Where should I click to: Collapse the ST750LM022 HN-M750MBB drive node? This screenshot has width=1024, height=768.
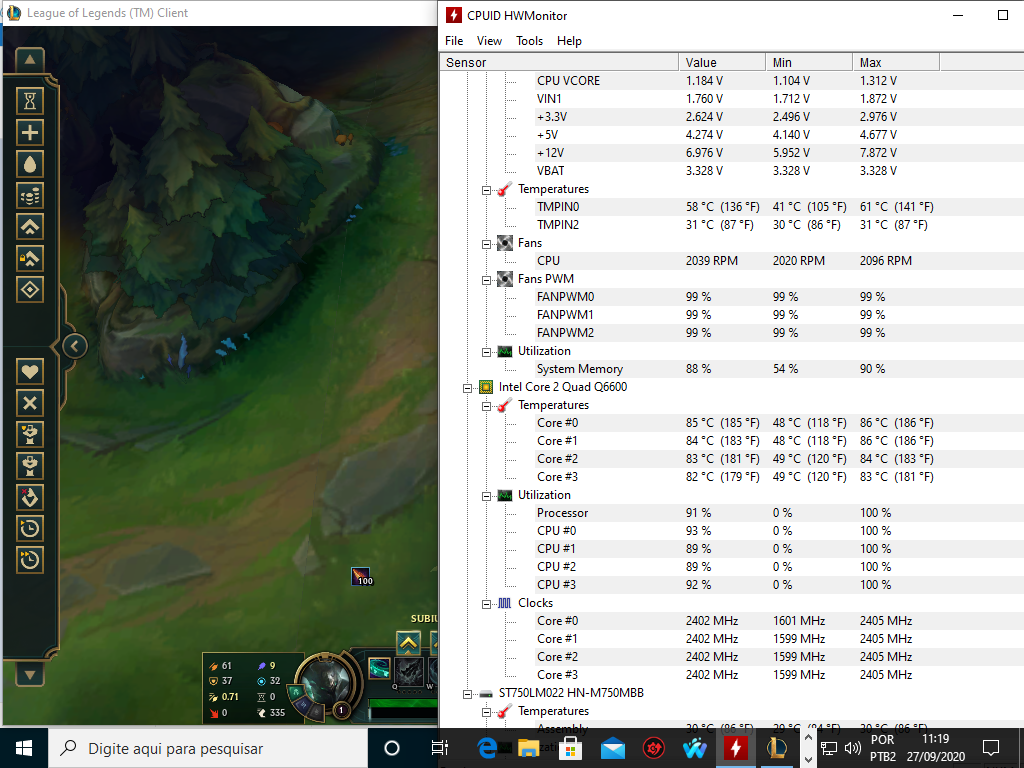click(468, 694)
